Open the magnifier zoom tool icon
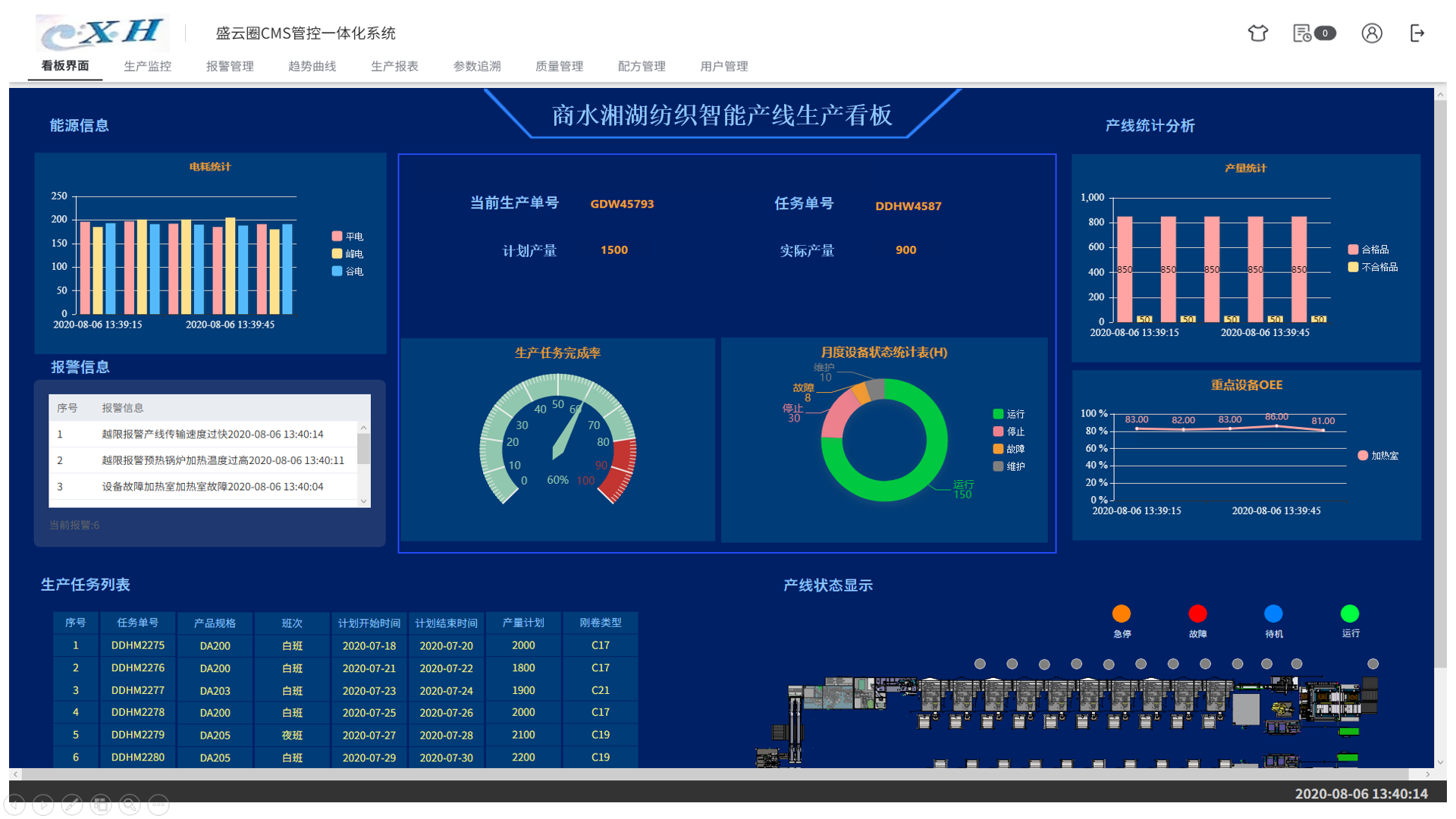The width and height of the screenshot is (1456, 819). (x=130, y=804)
